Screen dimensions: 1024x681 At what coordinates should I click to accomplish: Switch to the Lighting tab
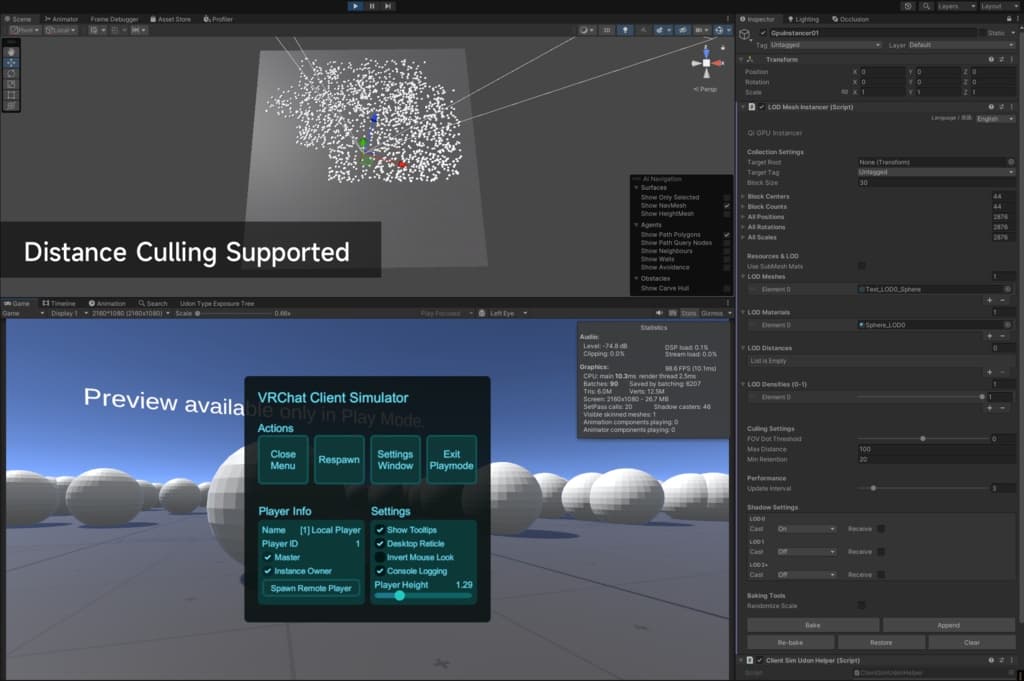pyautogui.click(x=806, y=19)
